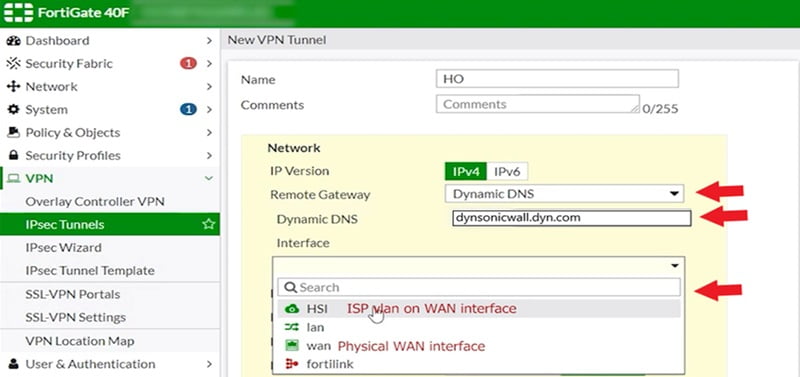Click the interface Search field

click(x=479, y=287)
